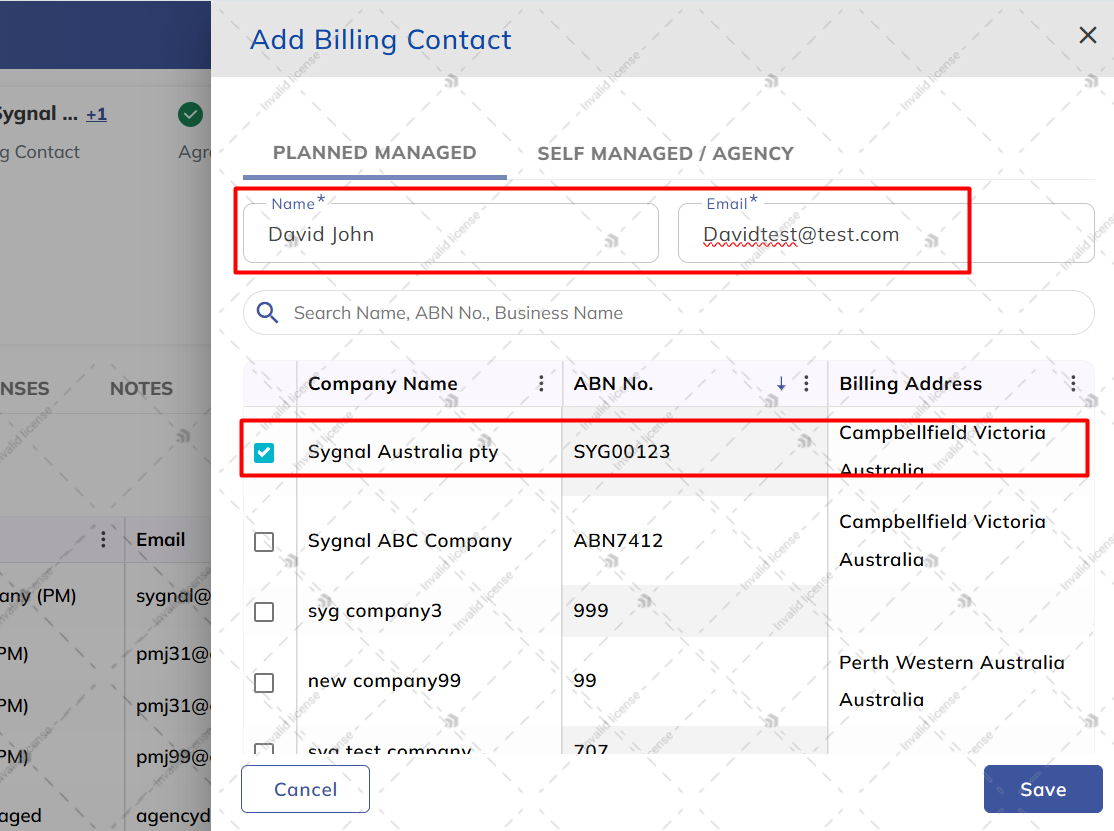Screen dimensions: 1114x831
Task: Open background table column kebab menu
Action: pos(103,540)
